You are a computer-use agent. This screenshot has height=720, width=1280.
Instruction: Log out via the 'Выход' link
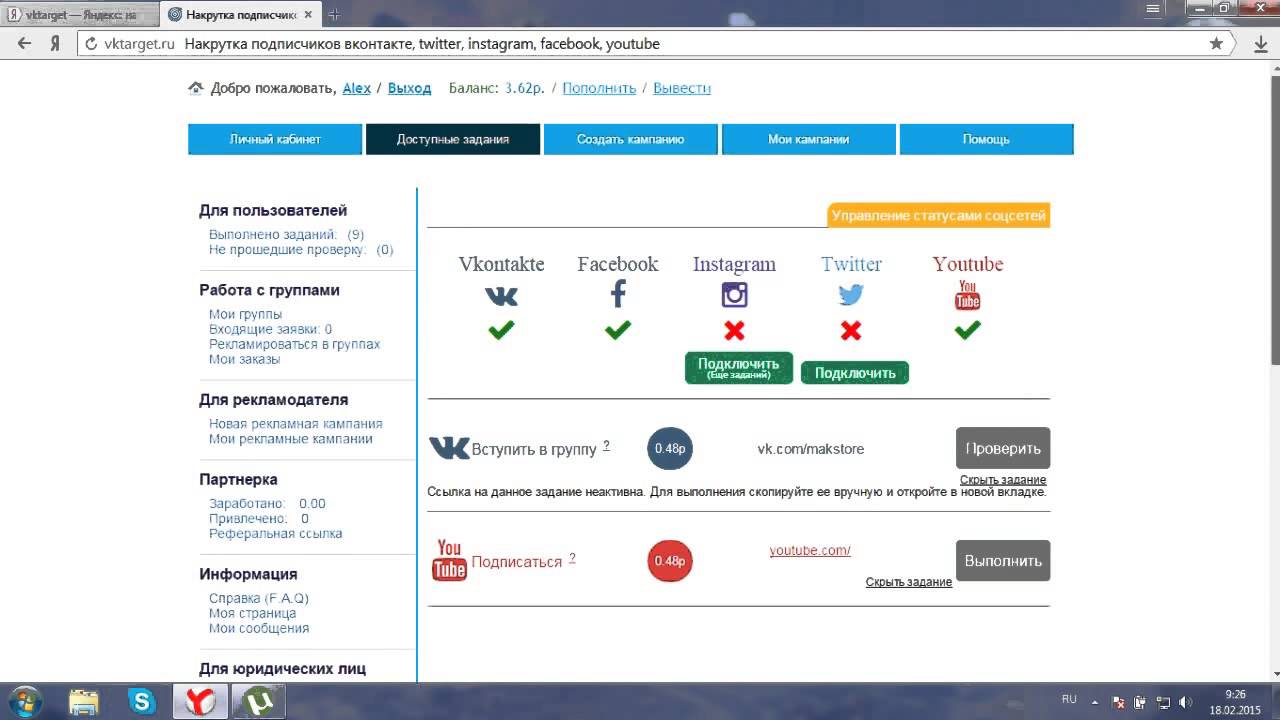(409, 88)
